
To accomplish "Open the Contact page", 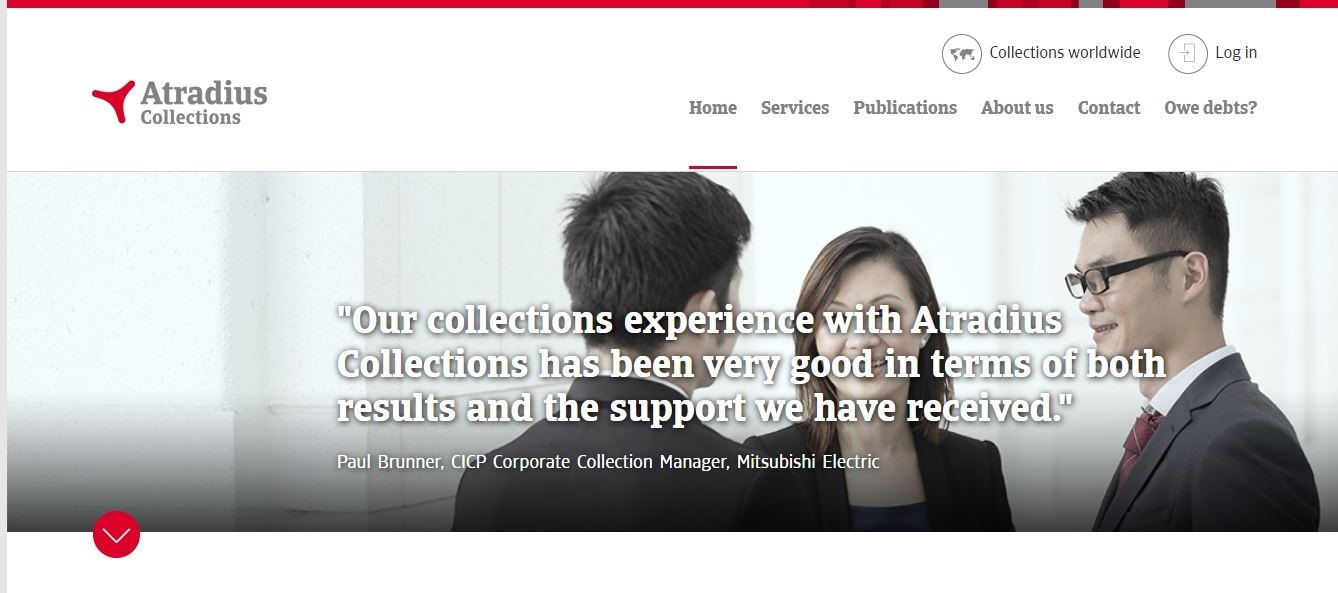I will pos(1109,108).
